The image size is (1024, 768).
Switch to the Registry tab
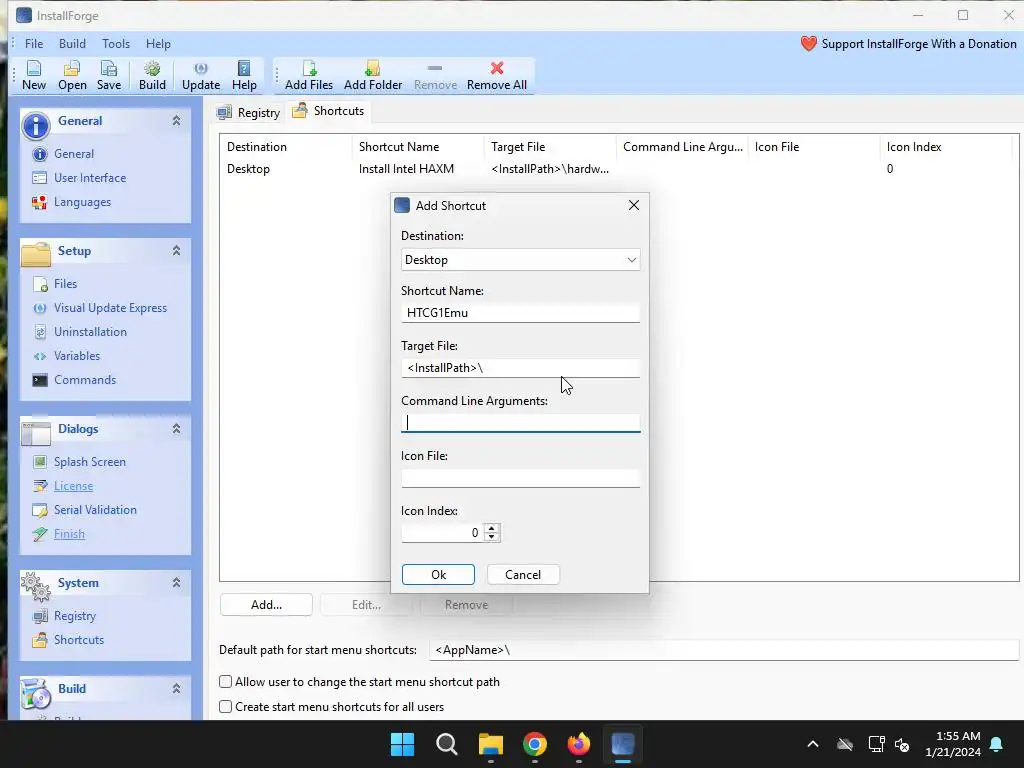pyautogui.click(x=249, y=112)
